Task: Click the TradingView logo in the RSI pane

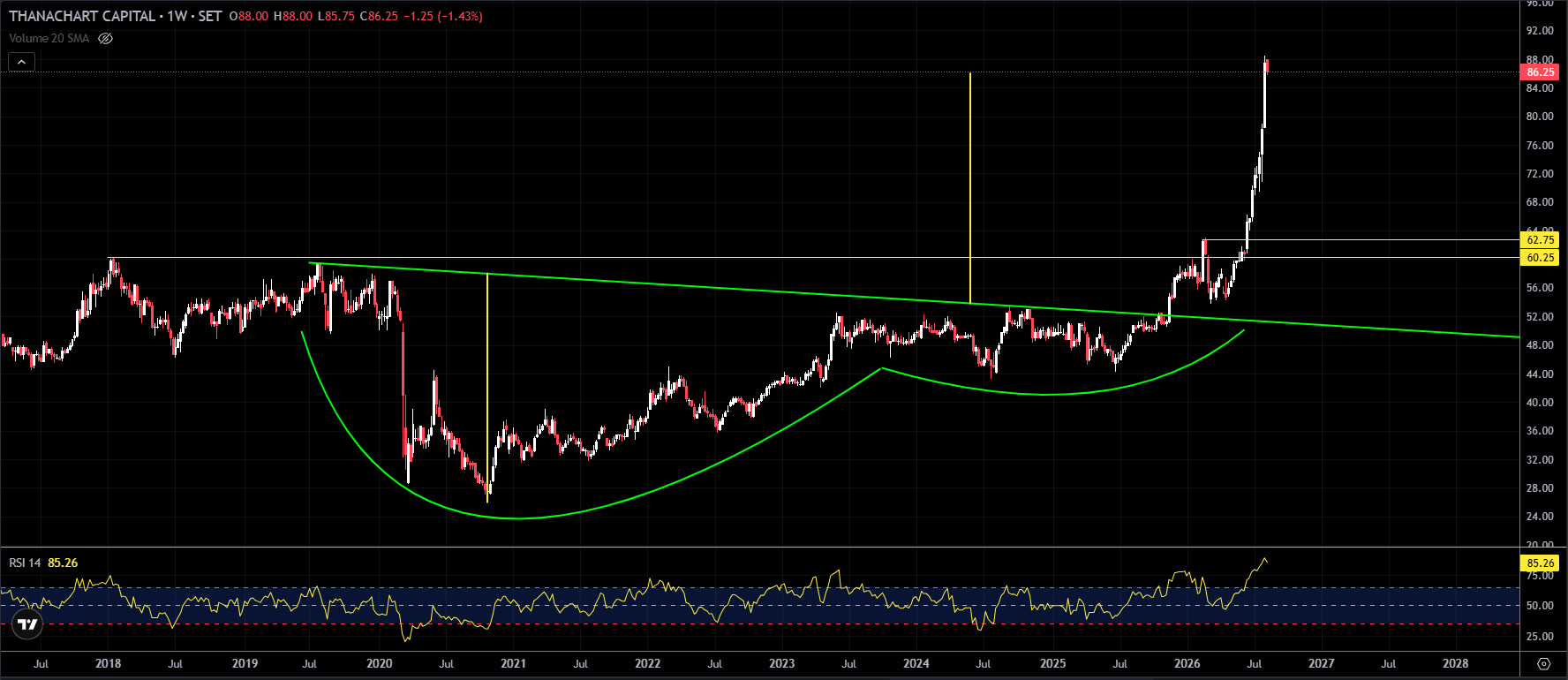Action: pyautogui.click(x=28, y=624)
